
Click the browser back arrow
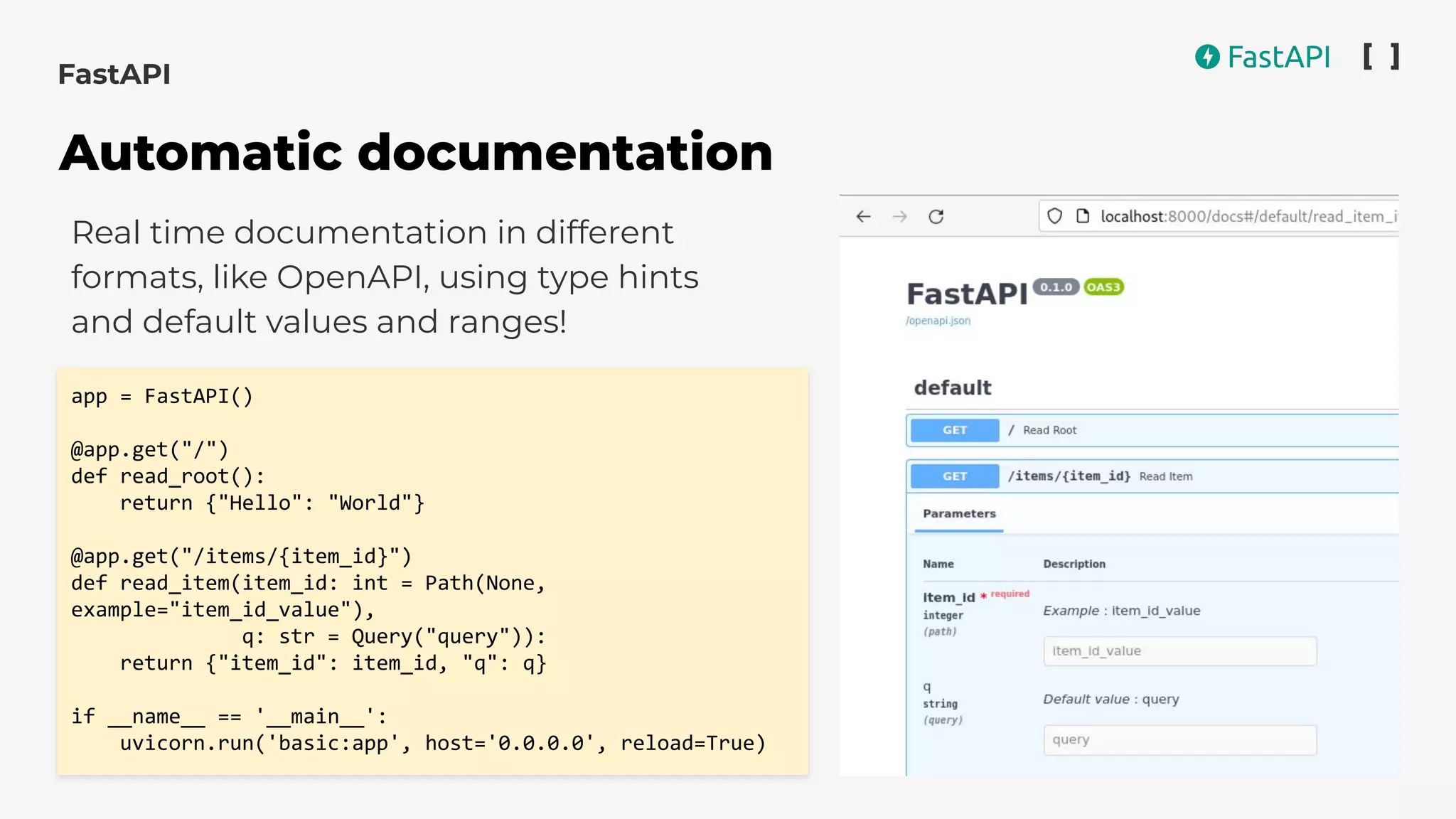coord(863,216)
